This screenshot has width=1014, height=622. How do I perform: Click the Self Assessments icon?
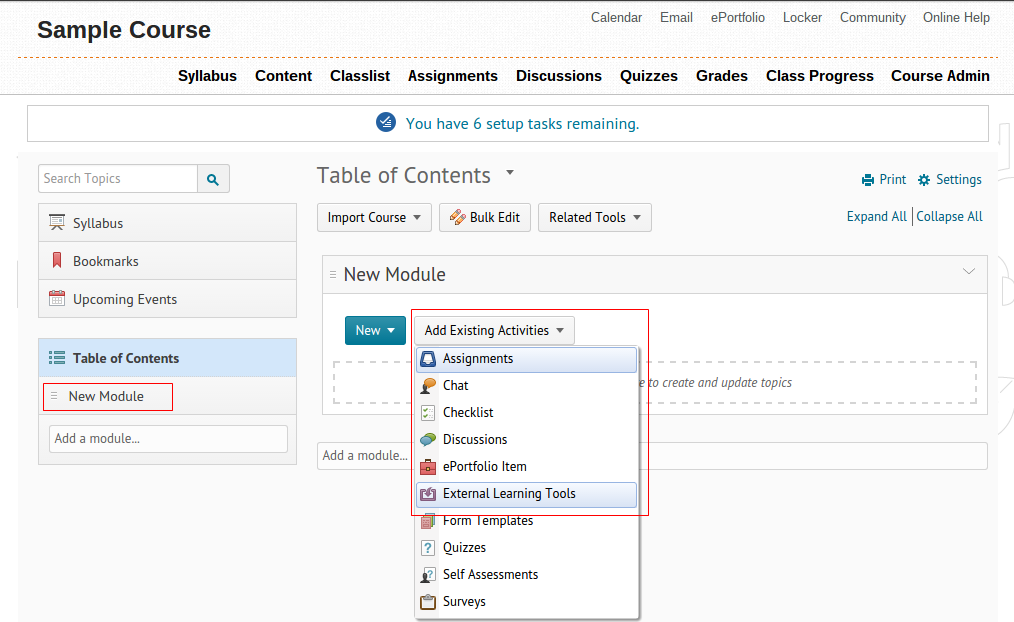[x=428, y=575]
